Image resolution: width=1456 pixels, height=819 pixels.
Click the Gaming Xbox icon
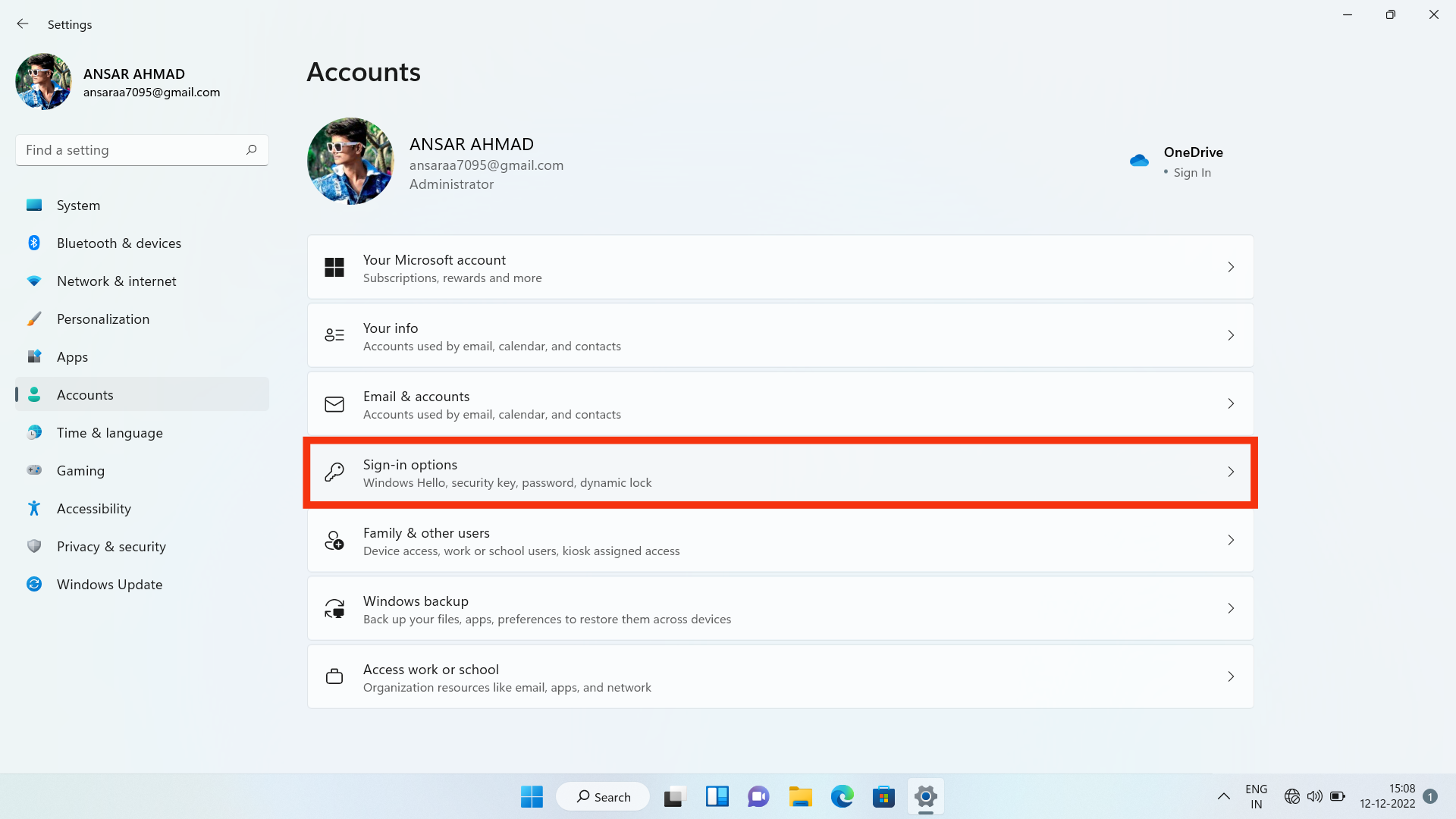pyautogui.click(x=33, y=470)
